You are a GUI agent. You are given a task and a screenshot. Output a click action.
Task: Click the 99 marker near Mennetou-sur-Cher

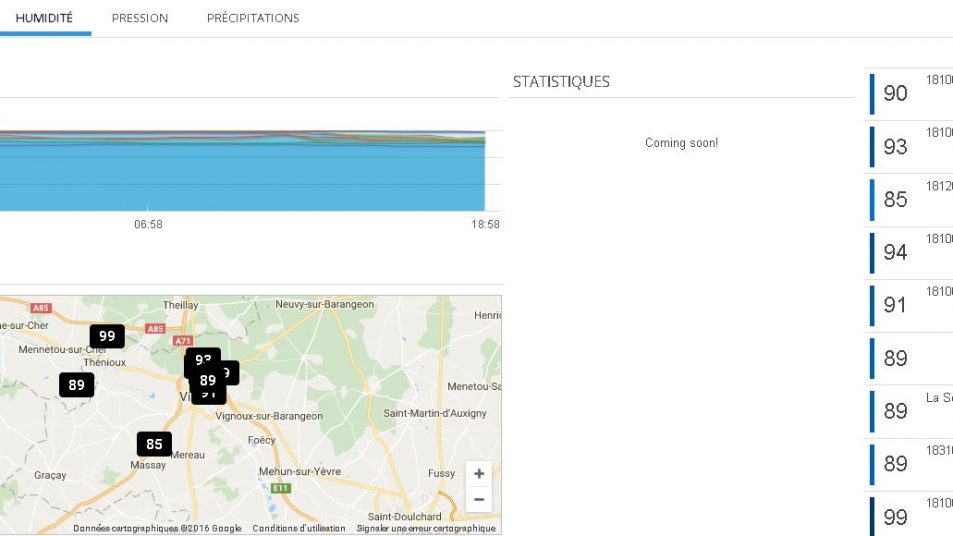point(107,336)
